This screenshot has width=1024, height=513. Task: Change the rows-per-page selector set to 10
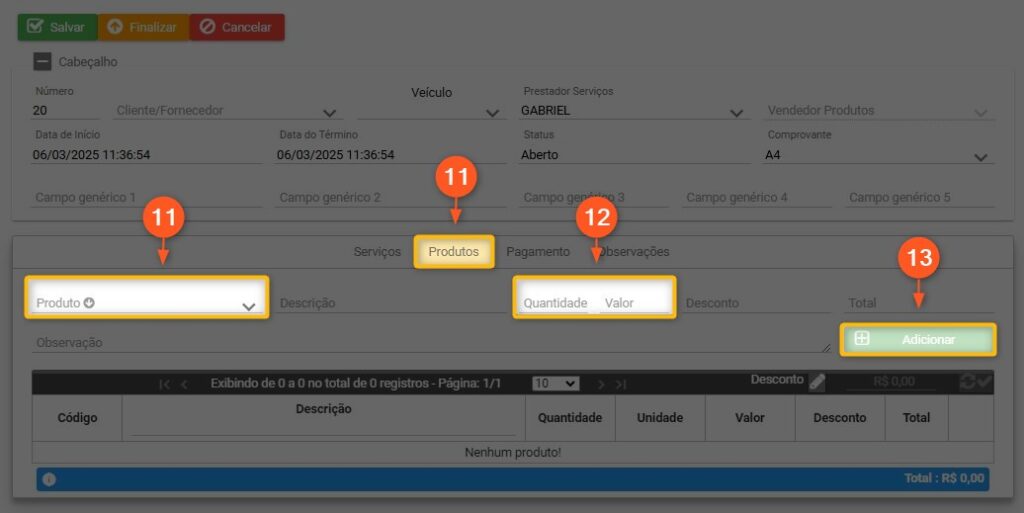pyautogui.click(x=556, y=383)
